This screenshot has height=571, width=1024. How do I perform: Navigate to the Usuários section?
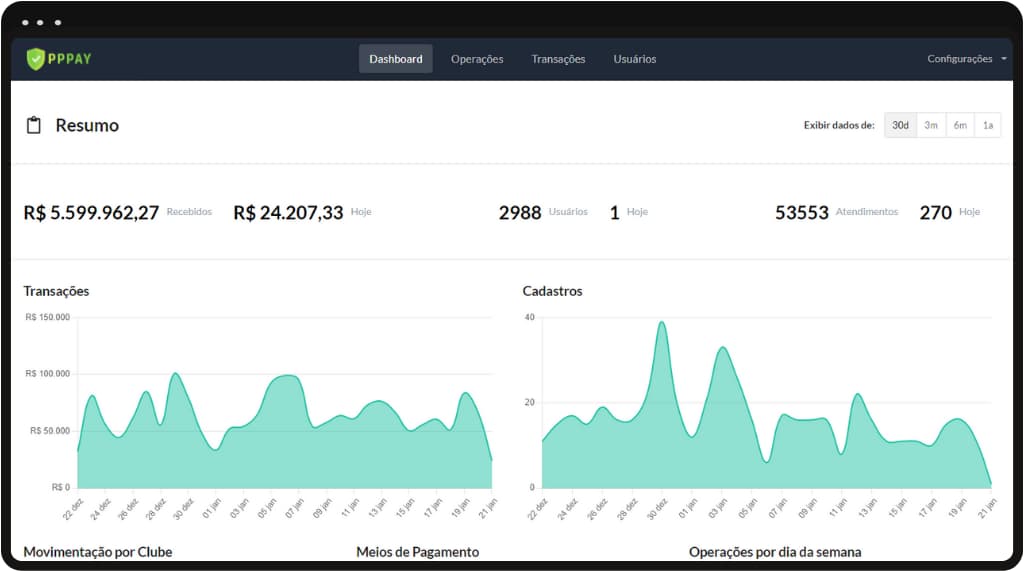[634, 59]
